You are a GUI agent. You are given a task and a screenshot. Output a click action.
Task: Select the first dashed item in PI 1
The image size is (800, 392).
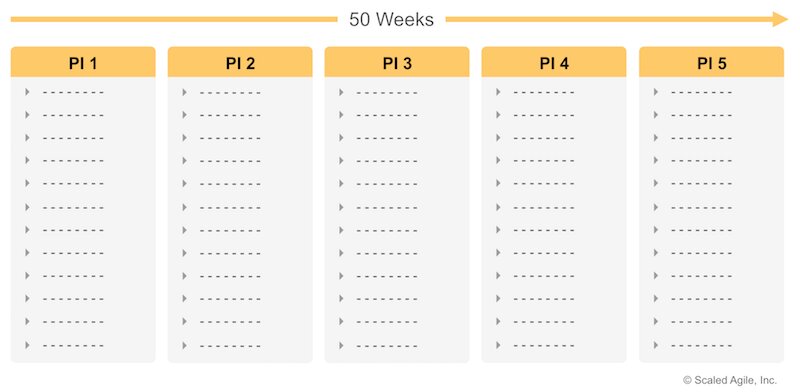[73, 92]
